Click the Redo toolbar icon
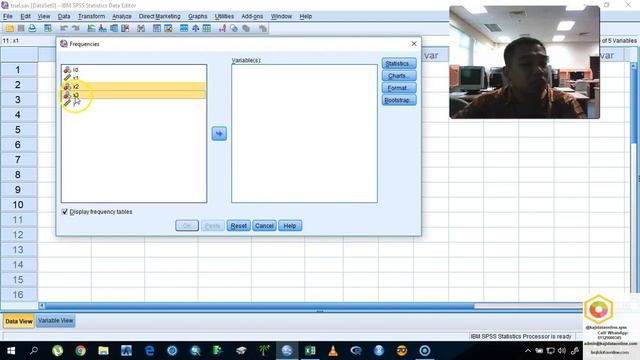This screenshot has height=360, width=640. tap(76, 28)
